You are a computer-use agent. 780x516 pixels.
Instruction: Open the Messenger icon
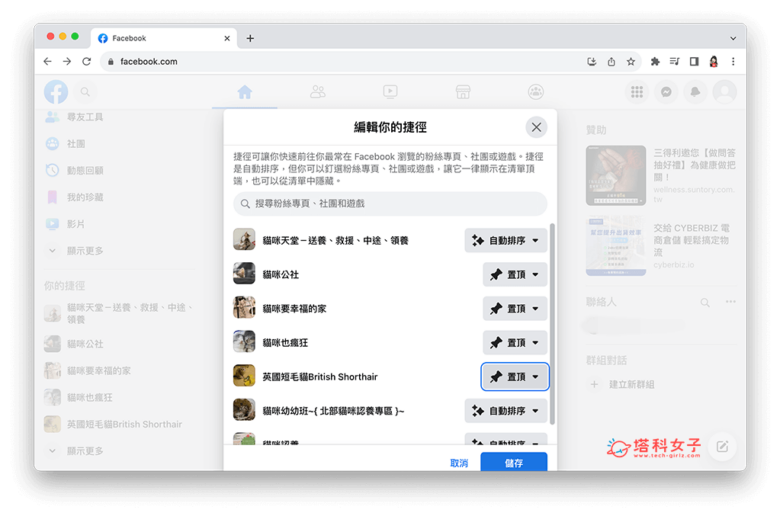[x=666, y=92]
